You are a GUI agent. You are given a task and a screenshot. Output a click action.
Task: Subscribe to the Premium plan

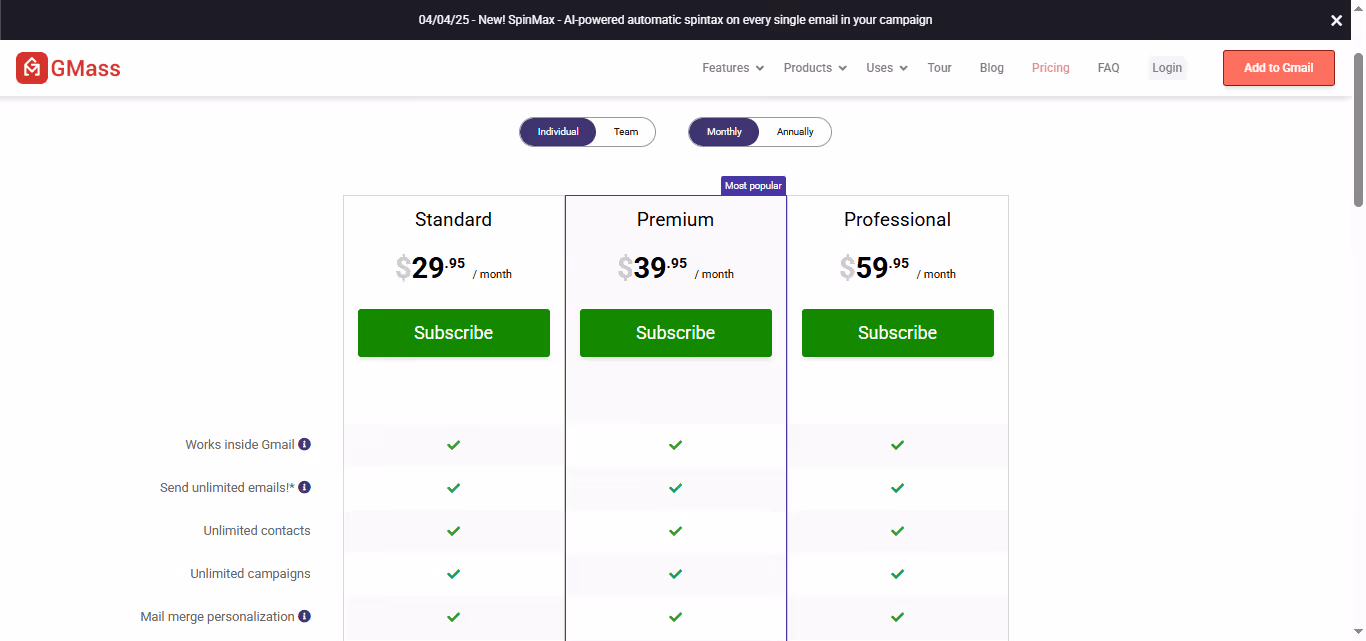(x=676, y=333)
